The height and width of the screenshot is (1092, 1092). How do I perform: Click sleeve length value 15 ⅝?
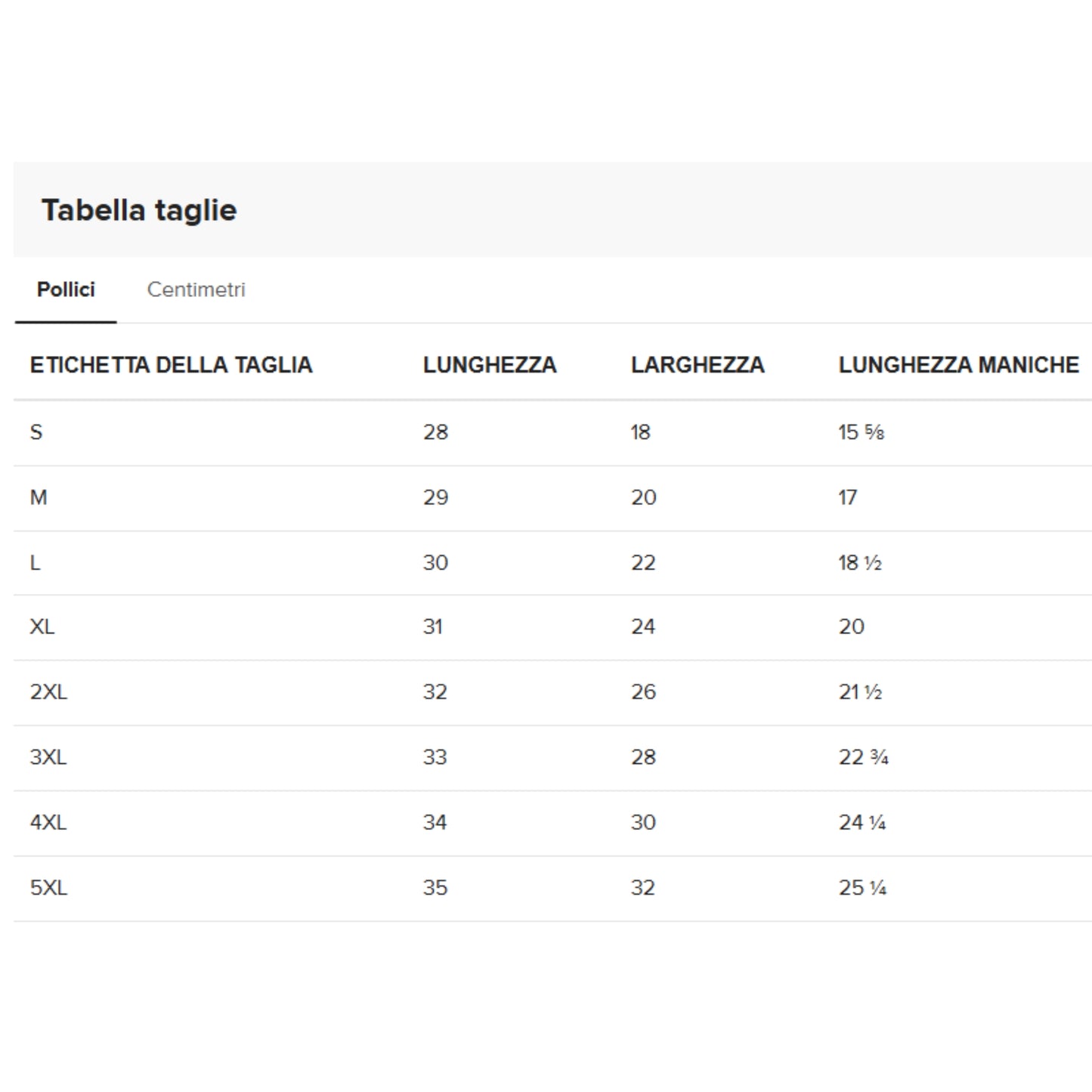click(x=861, y=432)
